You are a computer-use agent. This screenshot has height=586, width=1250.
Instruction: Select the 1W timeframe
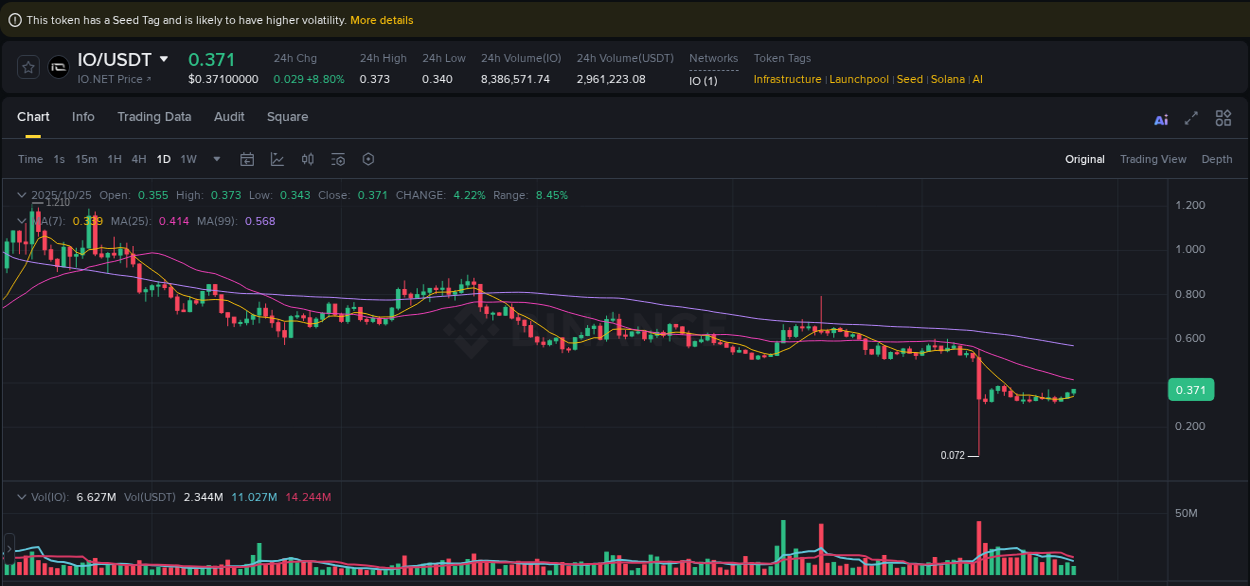click(x=188, y=159)
